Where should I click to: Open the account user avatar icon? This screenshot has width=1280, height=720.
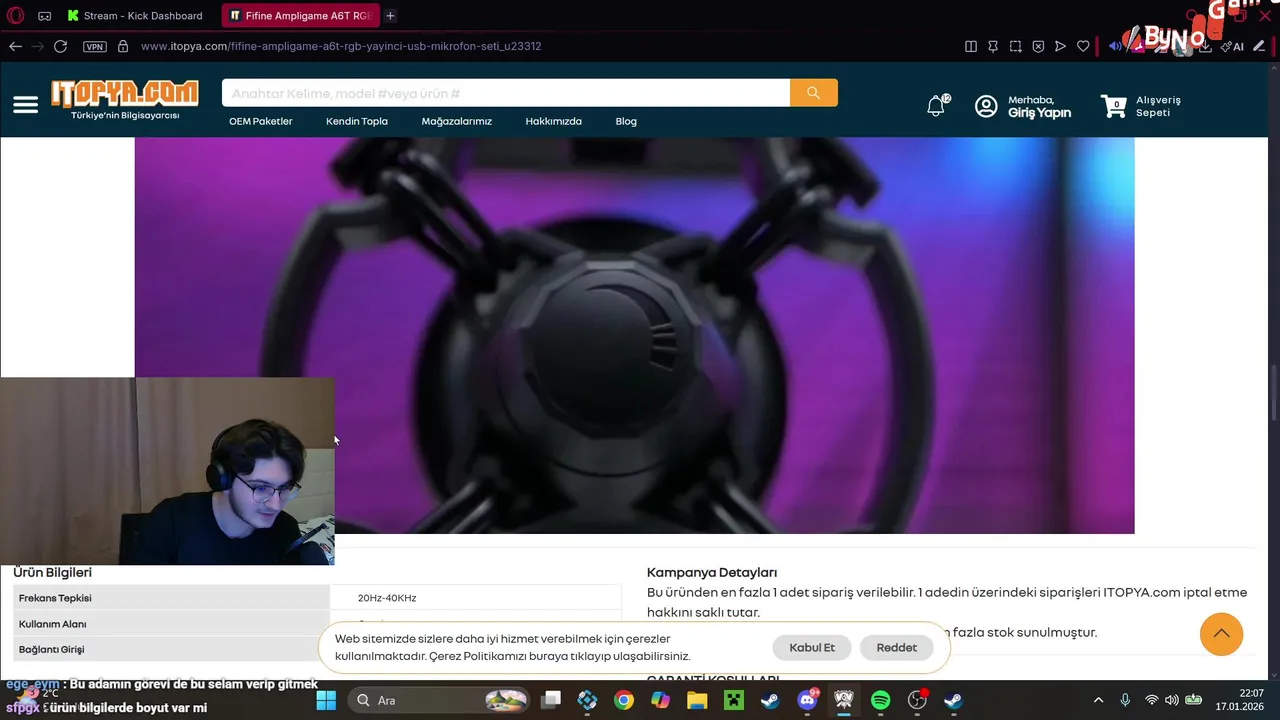coord(986,106)
